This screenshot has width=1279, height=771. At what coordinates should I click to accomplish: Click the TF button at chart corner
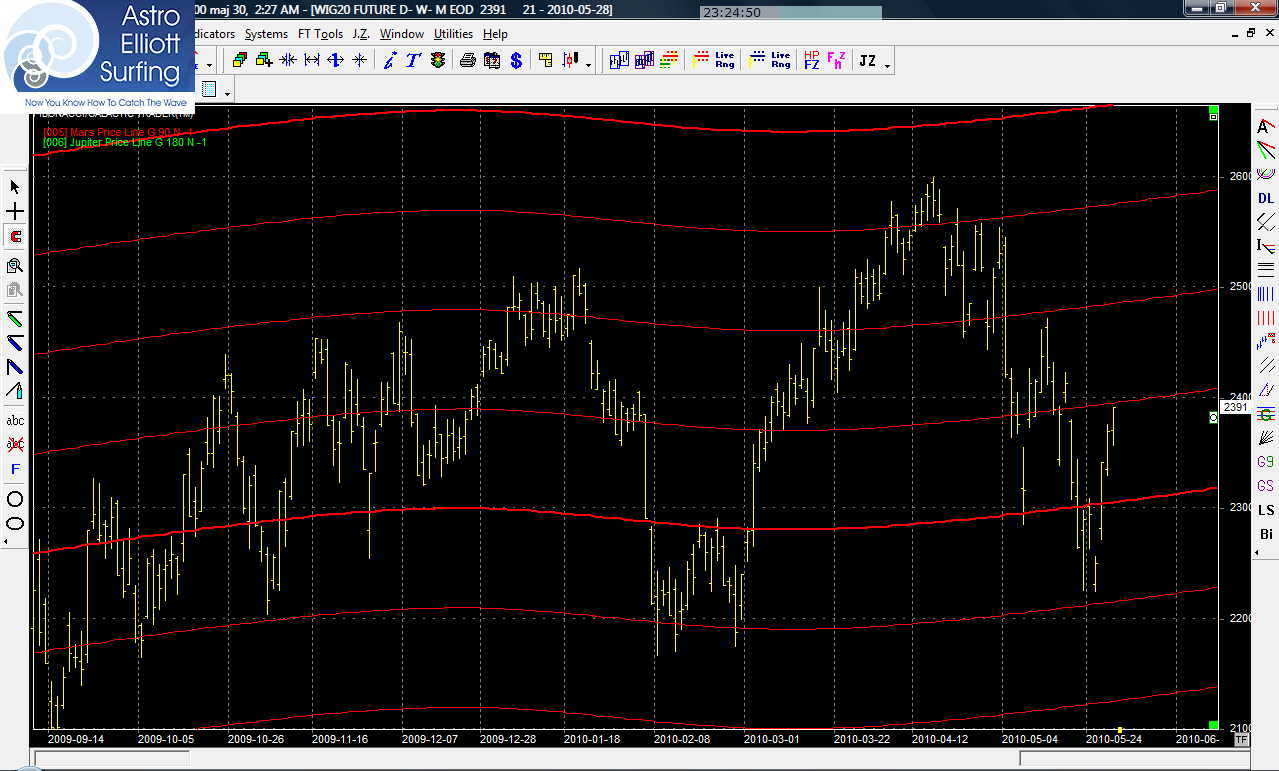pyautogui.click(x=1241, y=740)
